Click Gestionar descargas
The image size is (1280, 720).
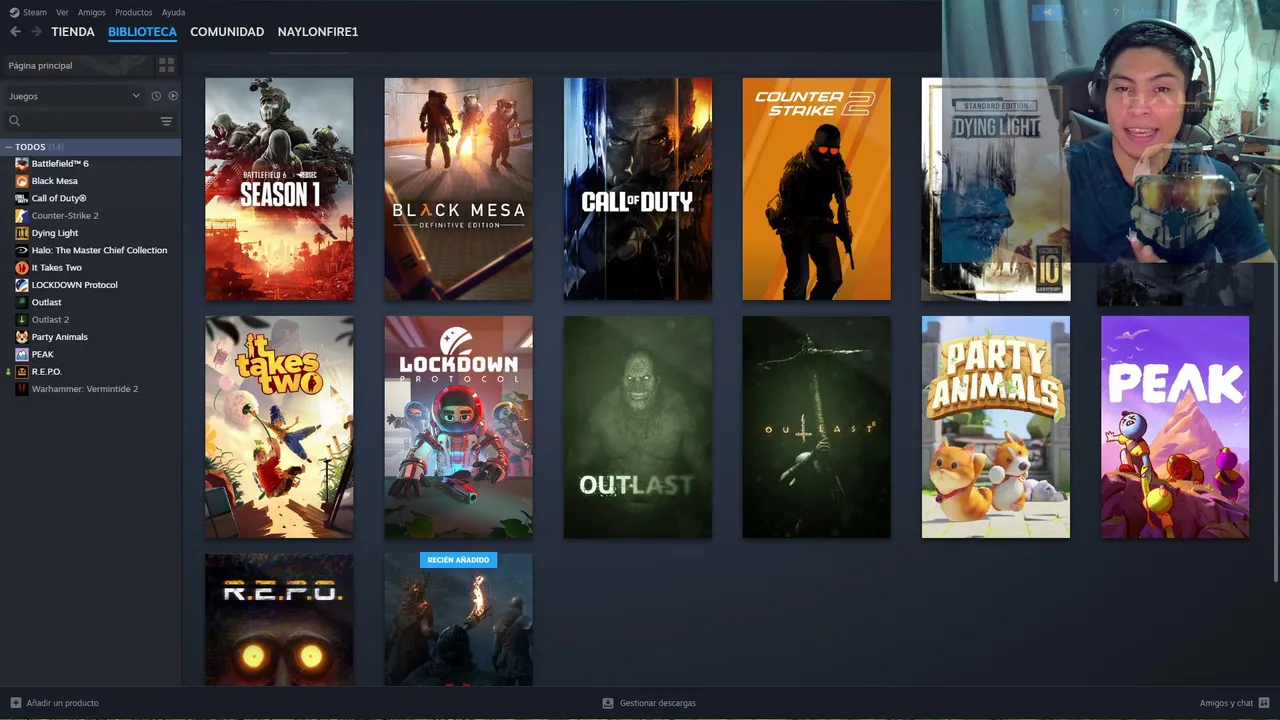tap(657, 703)
